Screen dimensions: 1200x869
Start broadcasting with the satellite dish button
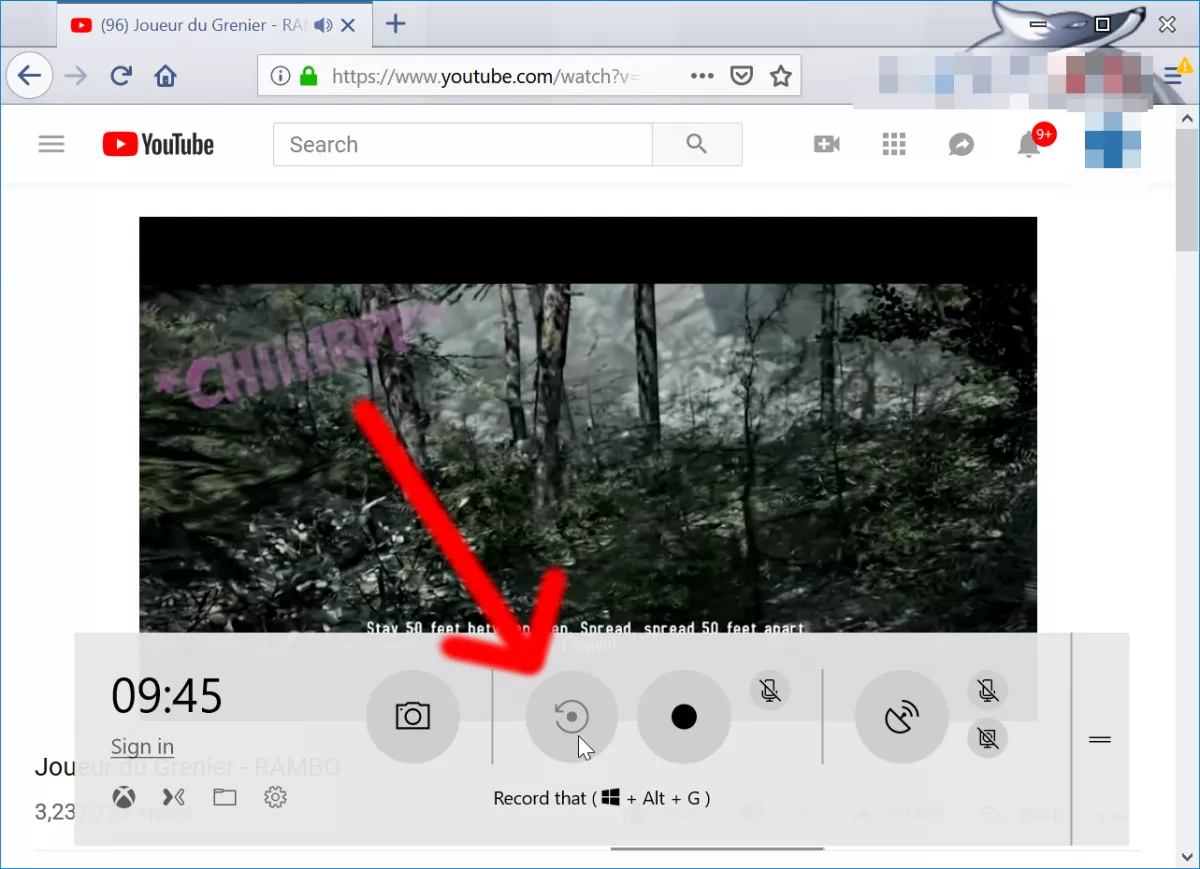902,716
